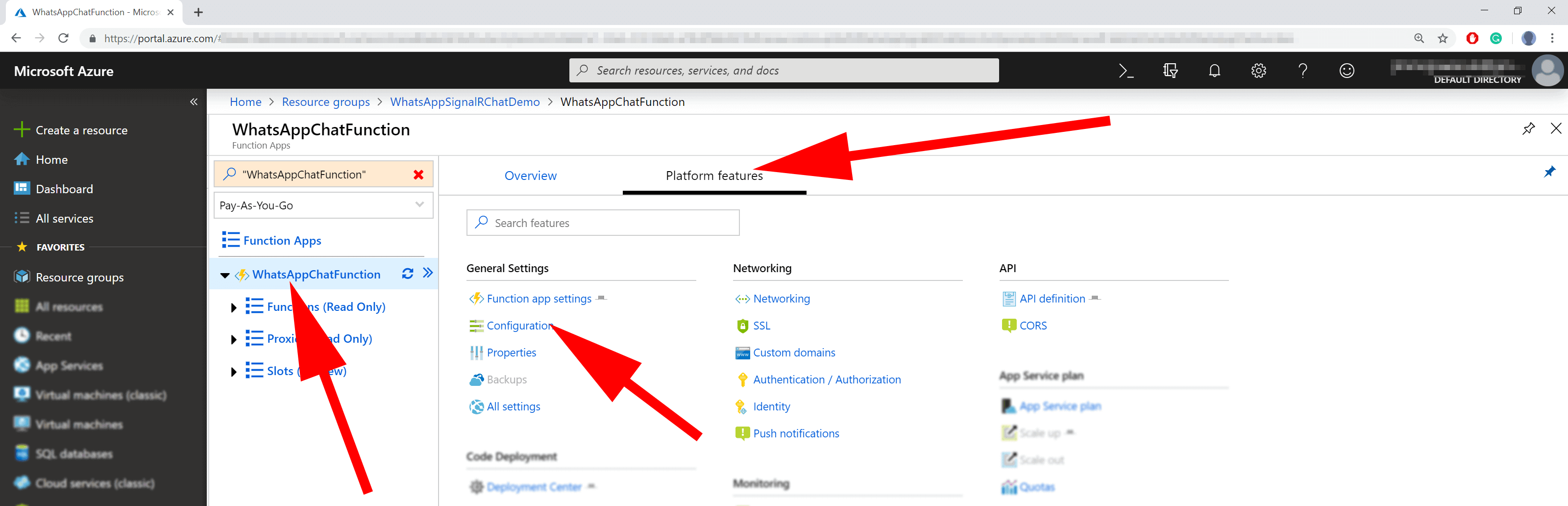Reload the browser page
Screen dimensions: 1568x506
[63, 38]
